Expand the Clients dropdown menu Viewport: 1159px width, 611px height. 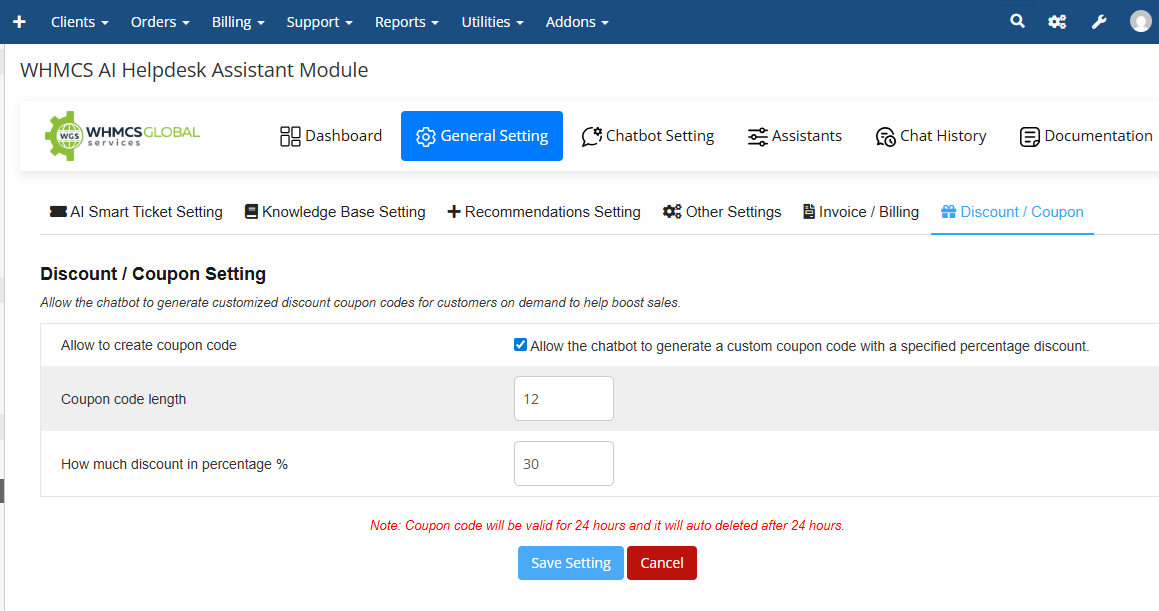[79, 22]
